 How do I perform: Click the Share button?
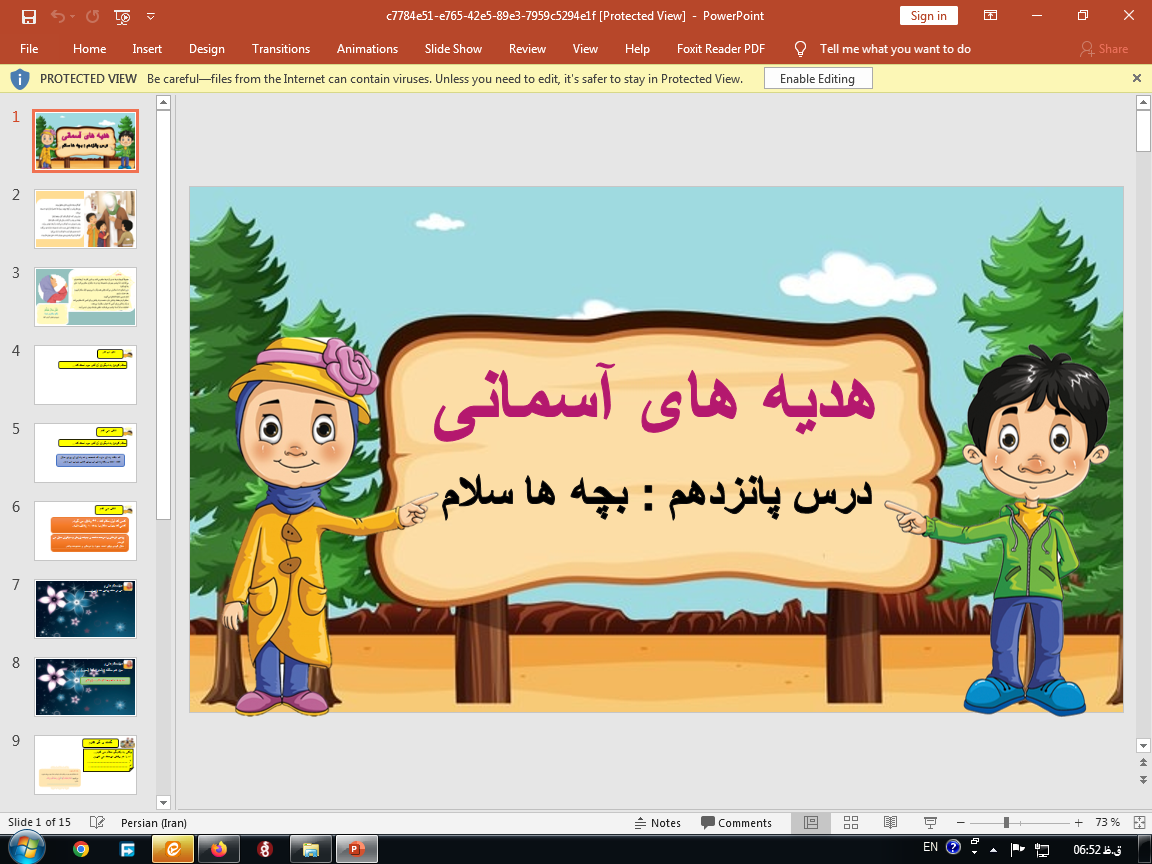[1104, 48]
